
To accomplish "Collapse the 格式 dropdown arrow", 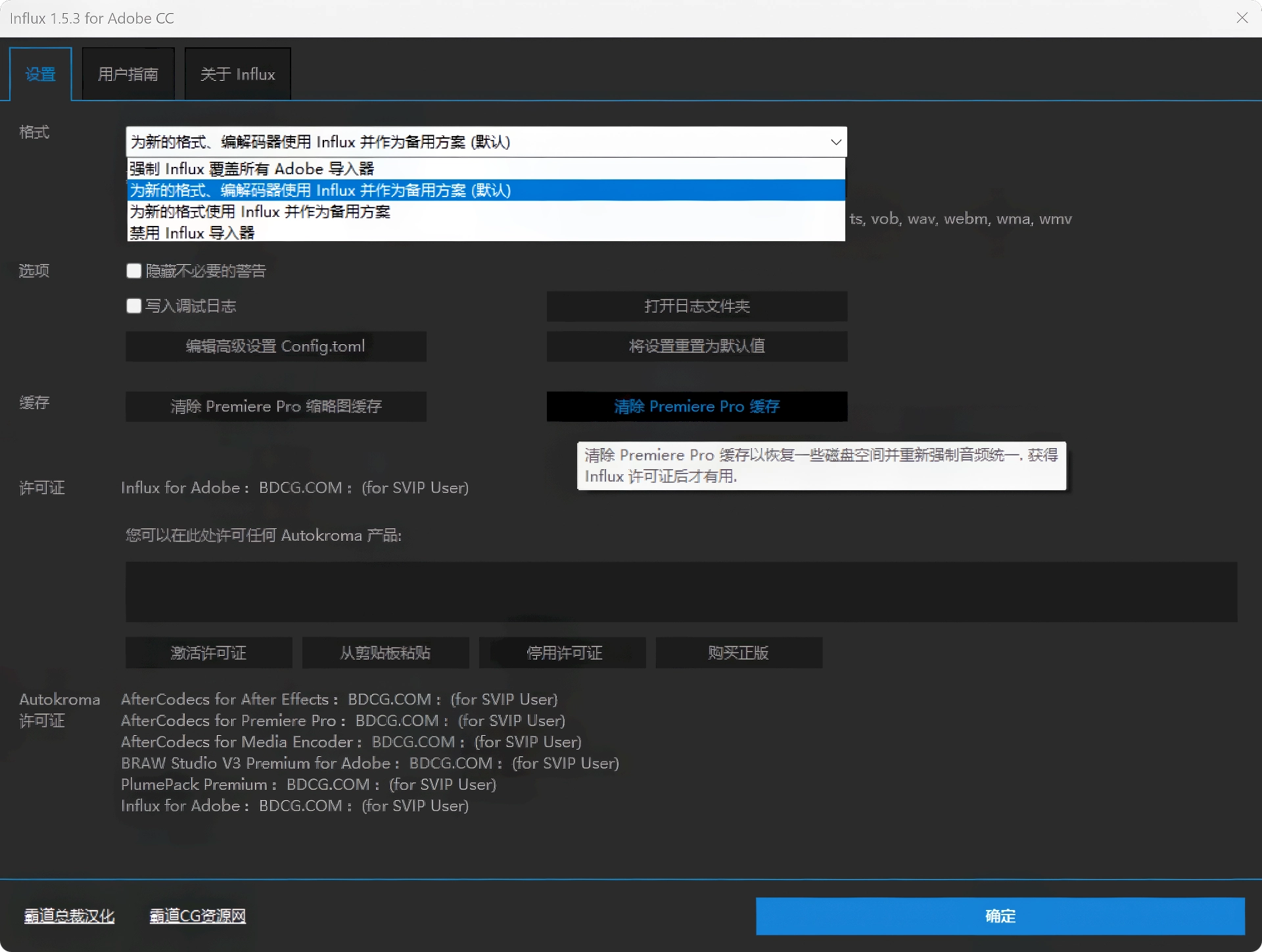I will click(x=835, y=142).
